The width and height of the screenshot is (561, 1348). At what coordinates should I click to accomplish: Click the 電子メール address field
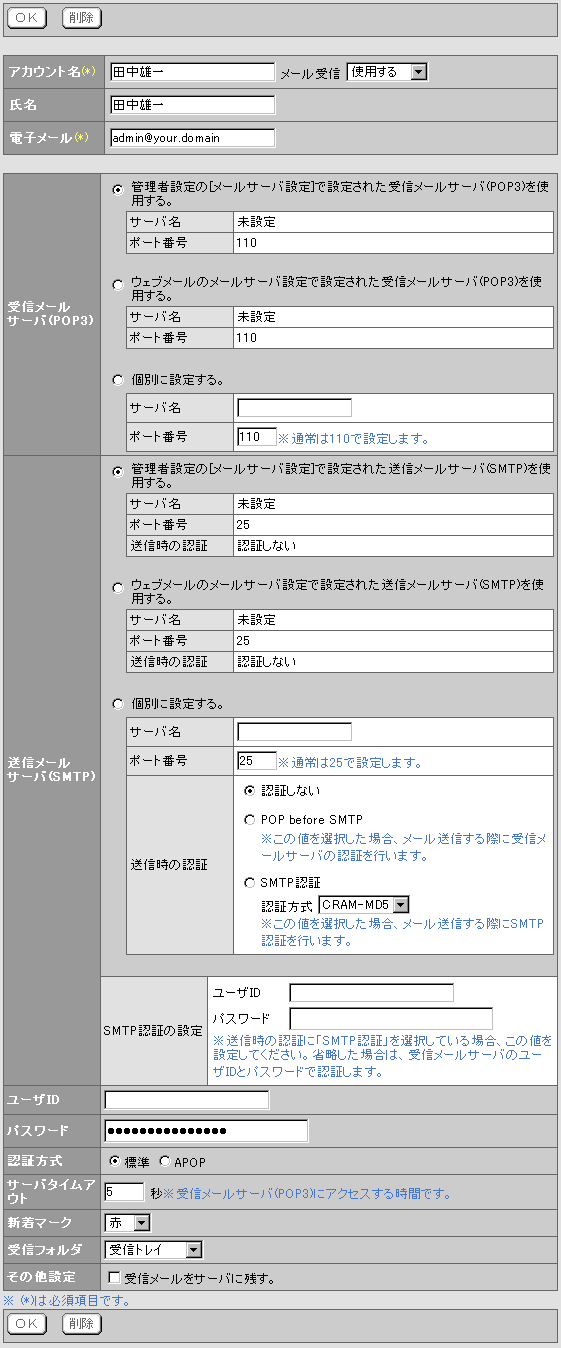click(x=191, y=138)
